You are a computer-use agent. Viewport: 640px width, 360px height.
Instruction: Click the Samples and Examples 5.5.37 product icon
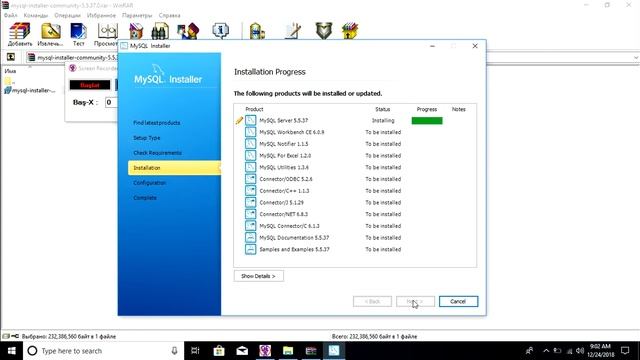tap(251, 249)
